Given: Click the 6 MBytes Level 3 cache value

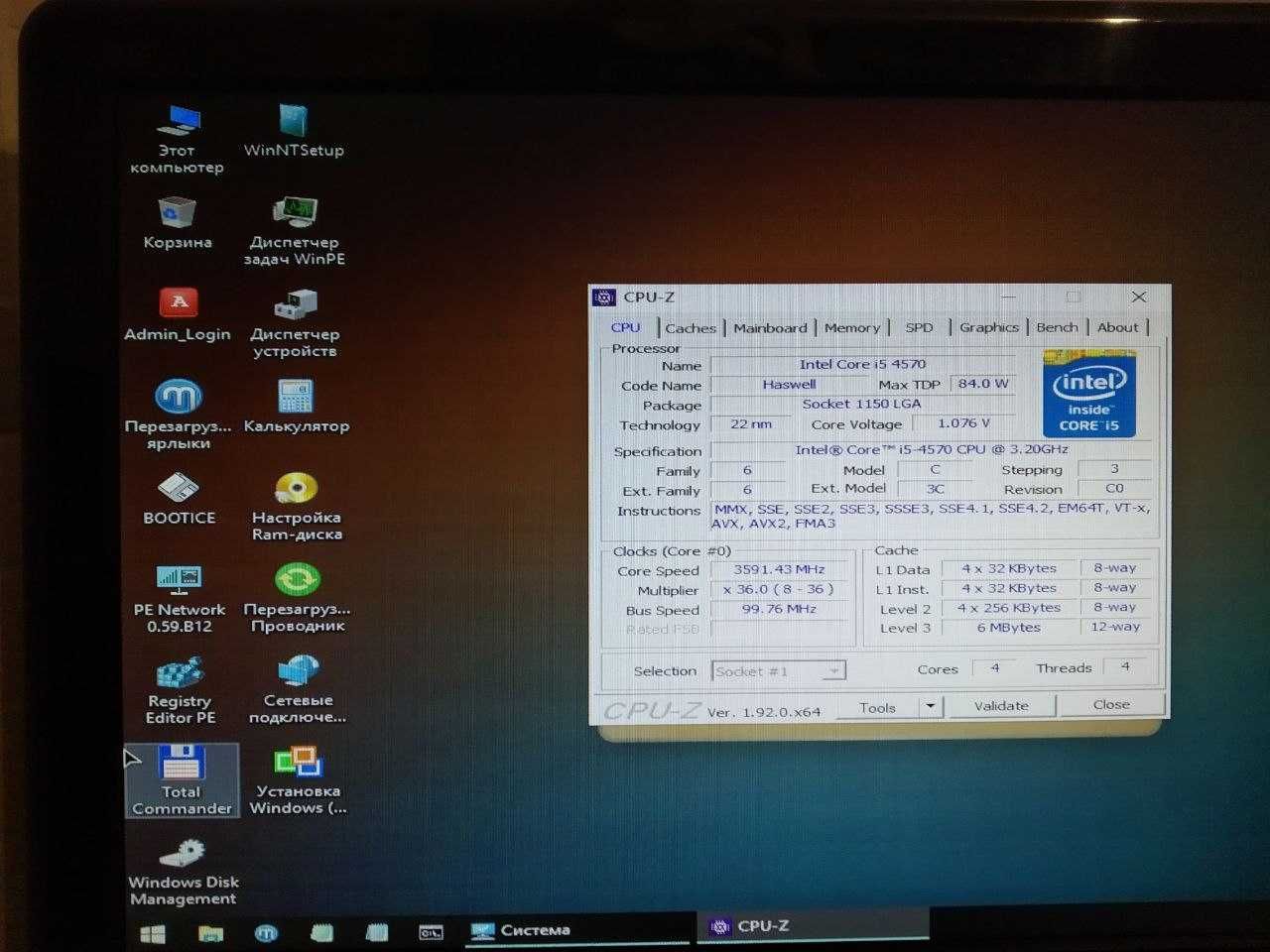Looking at the screenshot, I should pos(1009,628).
